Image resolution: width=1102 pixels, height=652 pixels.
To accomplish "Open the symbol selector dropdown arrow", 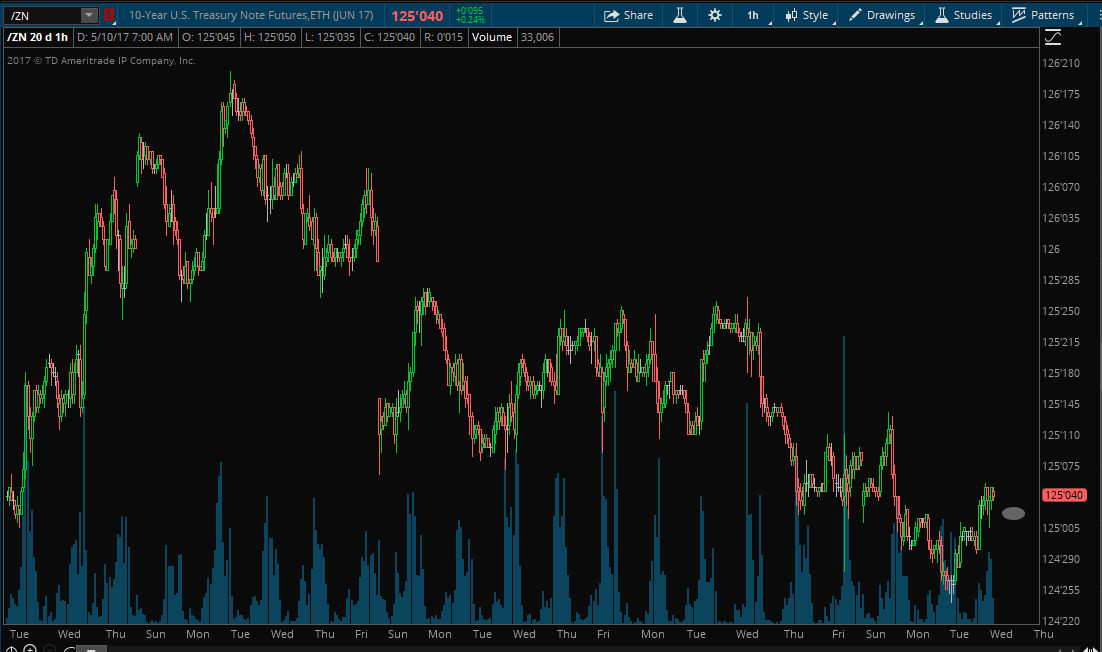I will tap(89, 15).
